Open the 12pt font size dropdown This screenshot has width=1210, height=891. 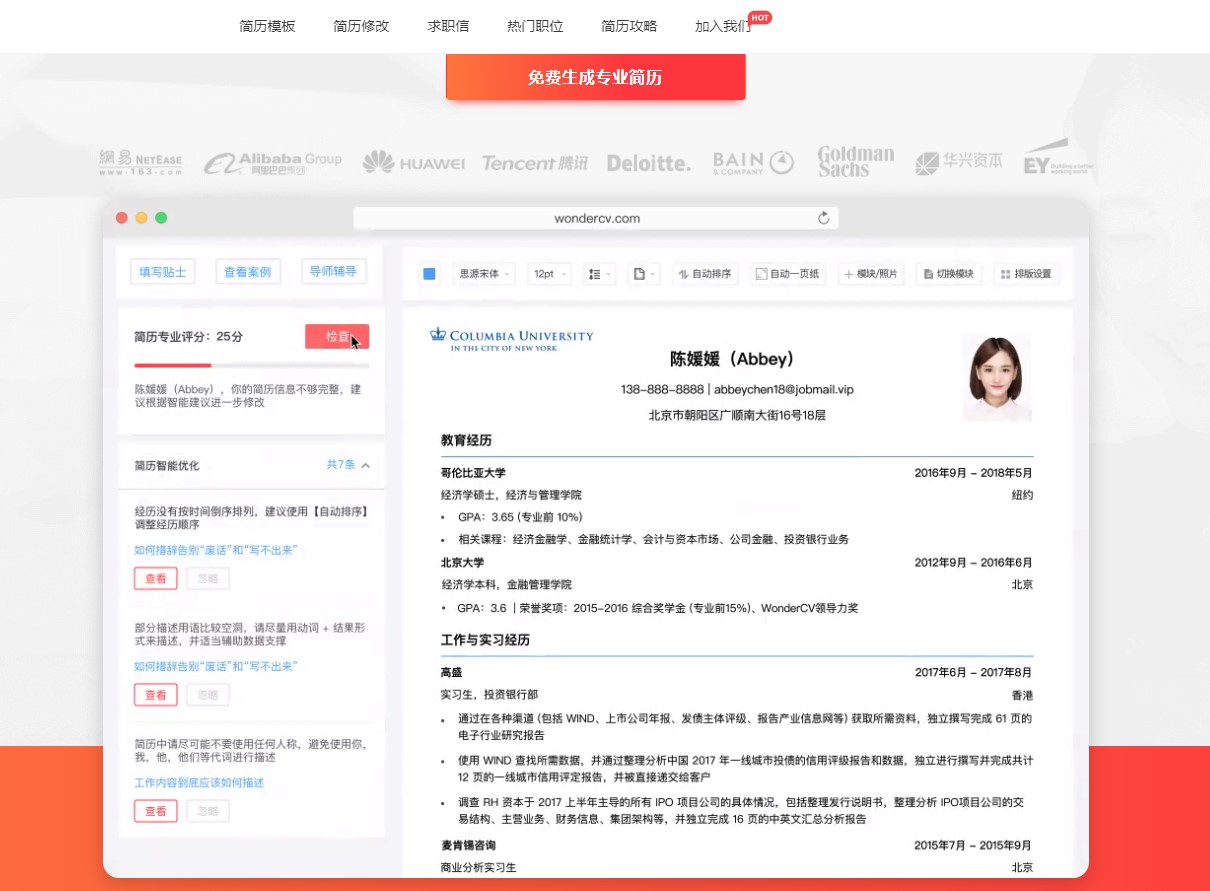548,273
